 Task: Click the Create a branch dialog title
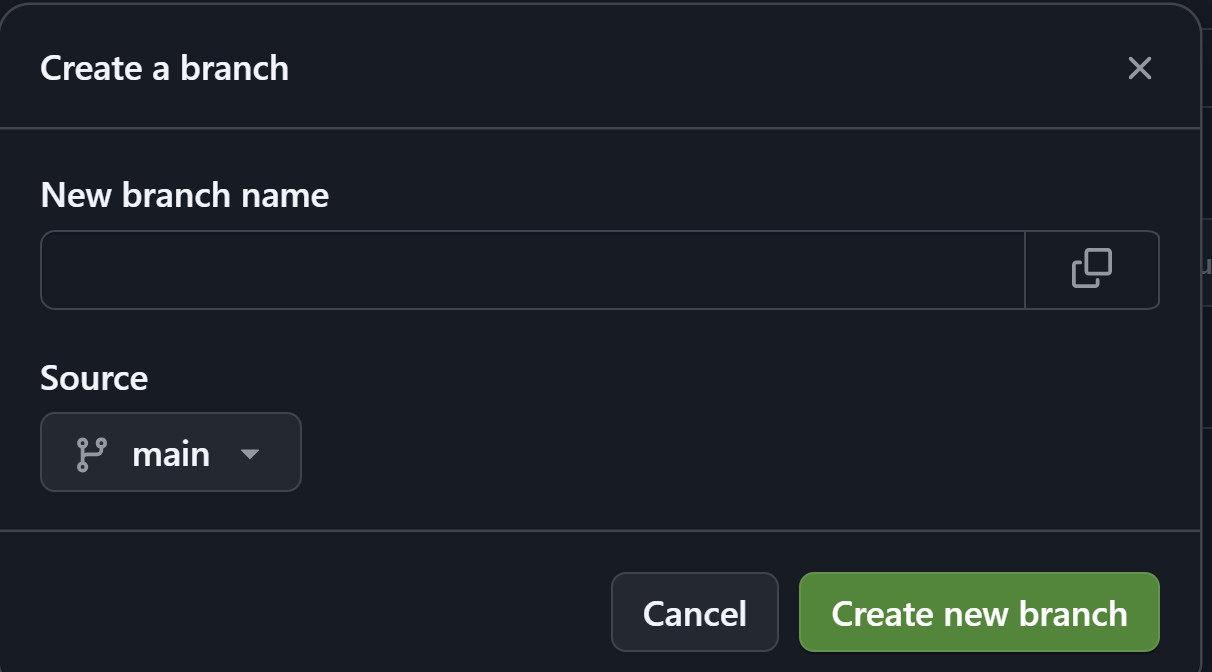[x=163, y=68]
